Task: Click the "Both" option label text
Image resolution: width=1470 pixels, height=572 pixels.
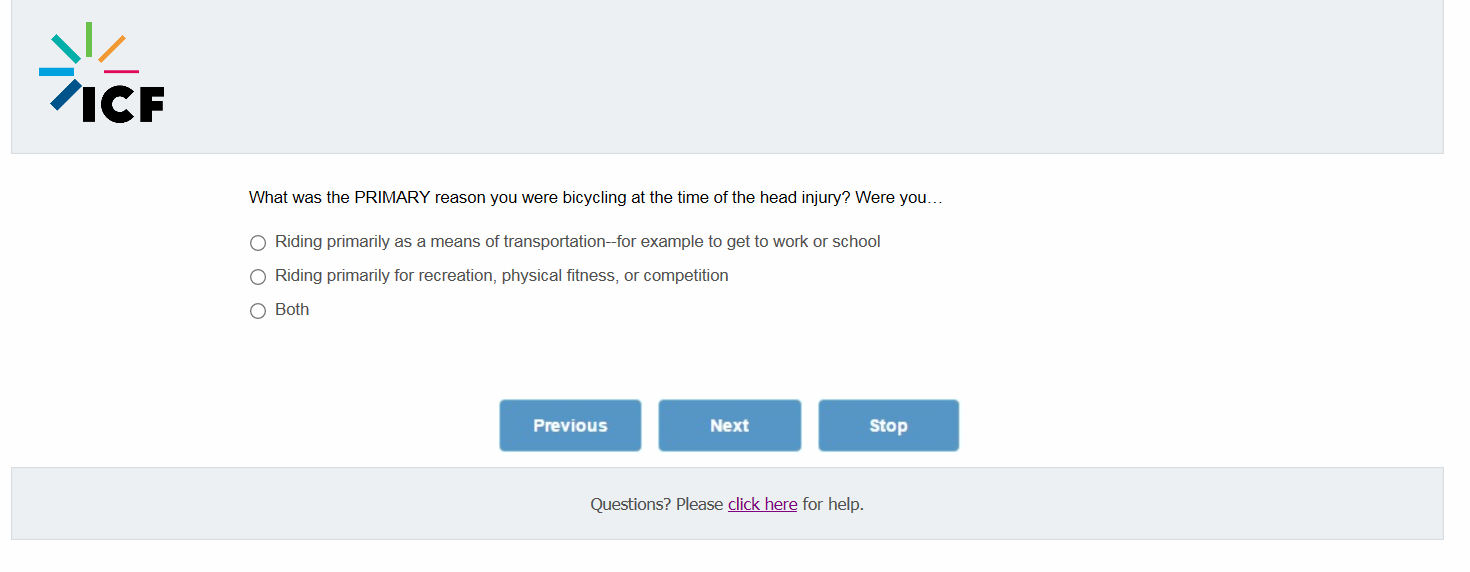Action: pyautogui.click(x=292, y=310)
